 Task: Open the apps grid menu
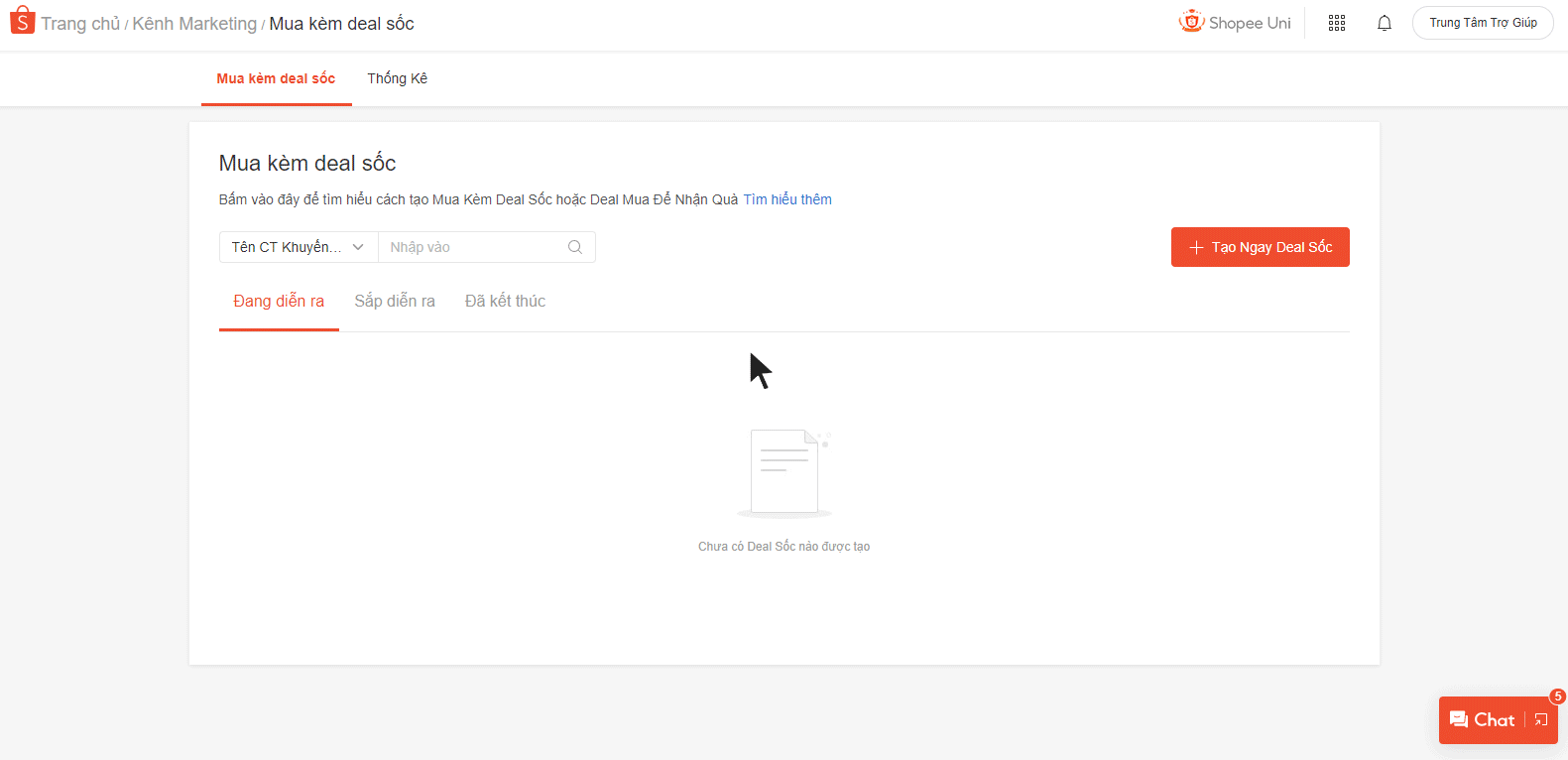1336,23
